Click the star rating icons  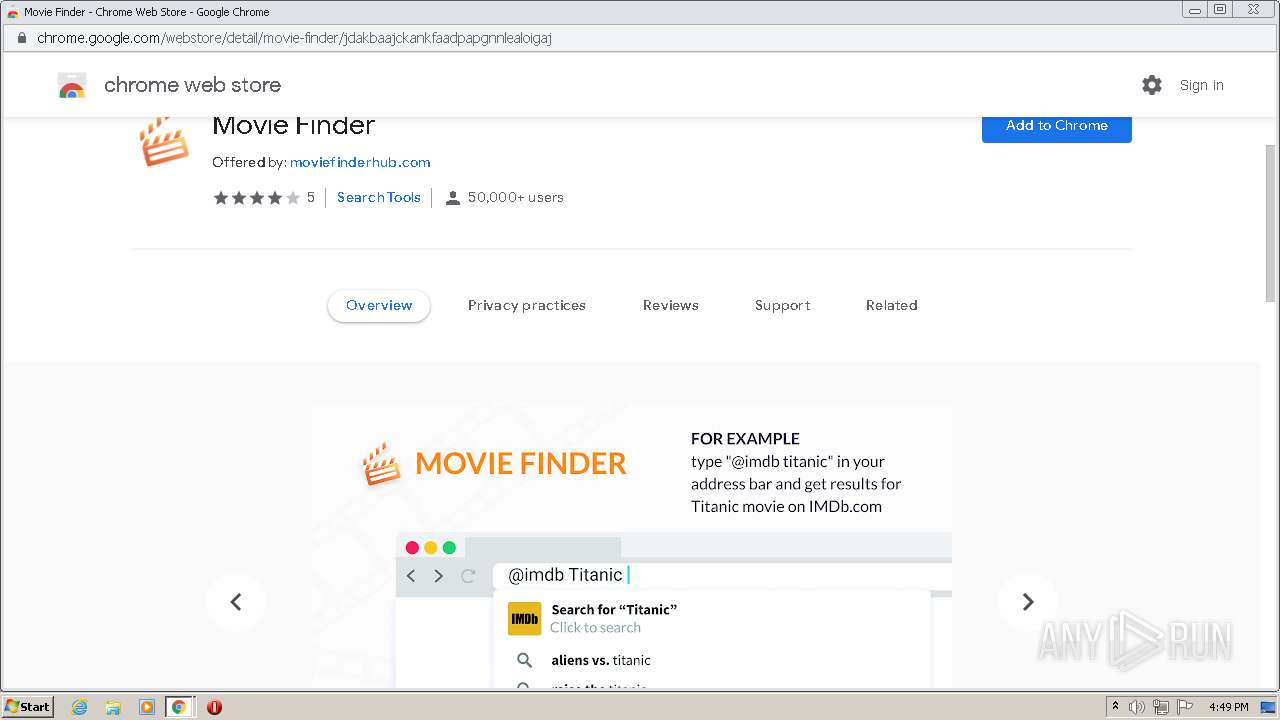256,198
